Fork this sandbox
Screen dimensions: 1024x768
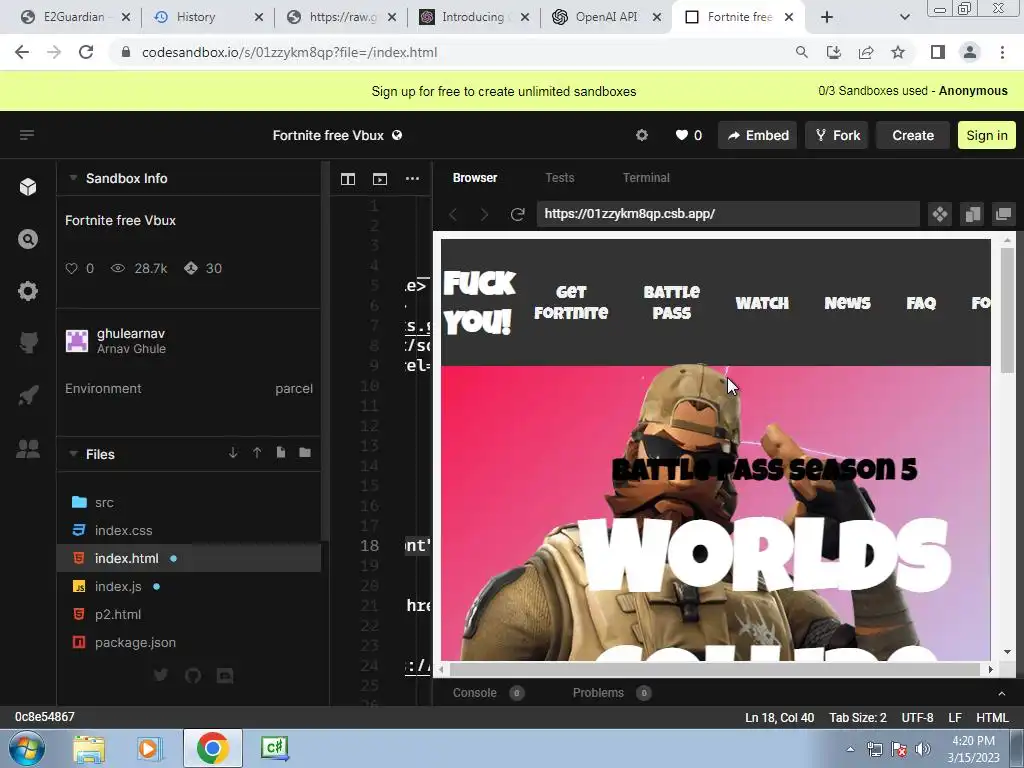pos(837,135)
